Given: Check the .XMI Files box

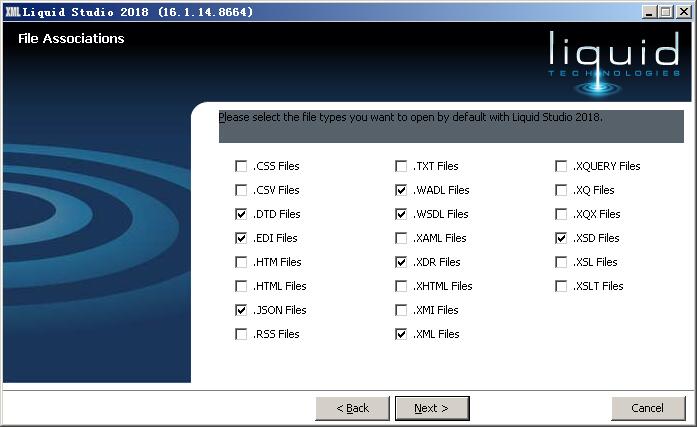Looking at the screenshot, I should point(401,310).
